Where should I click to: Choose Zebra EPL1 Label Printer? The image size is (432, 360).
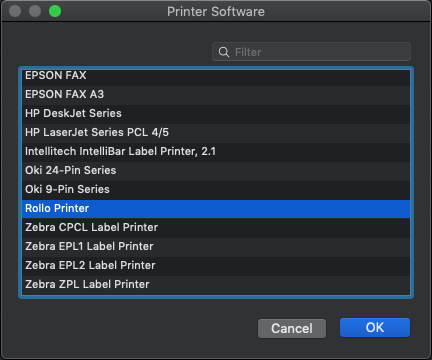click(216, 247)
